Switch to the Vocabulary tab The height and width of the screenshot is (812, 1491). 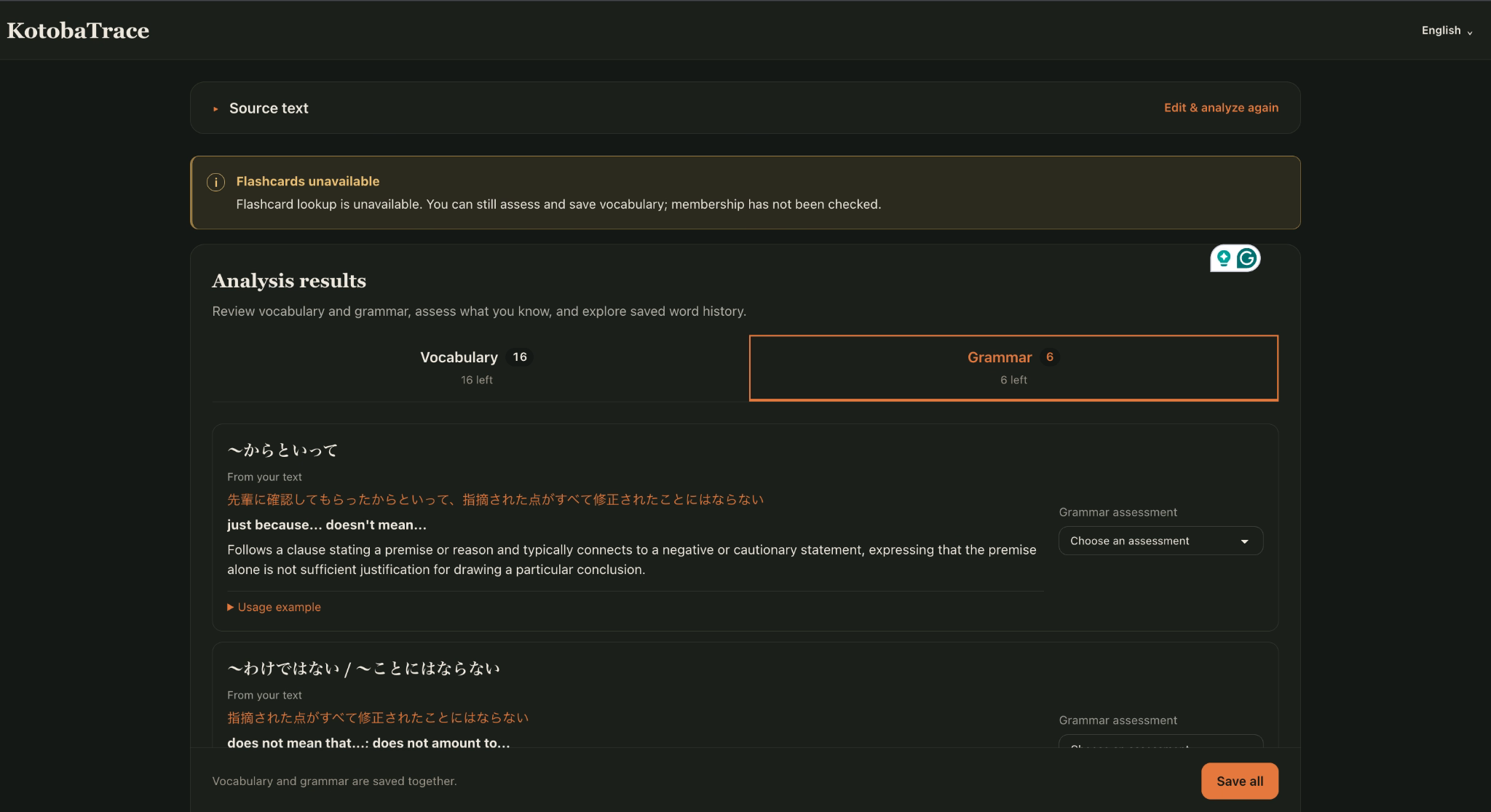coord(477,367)
